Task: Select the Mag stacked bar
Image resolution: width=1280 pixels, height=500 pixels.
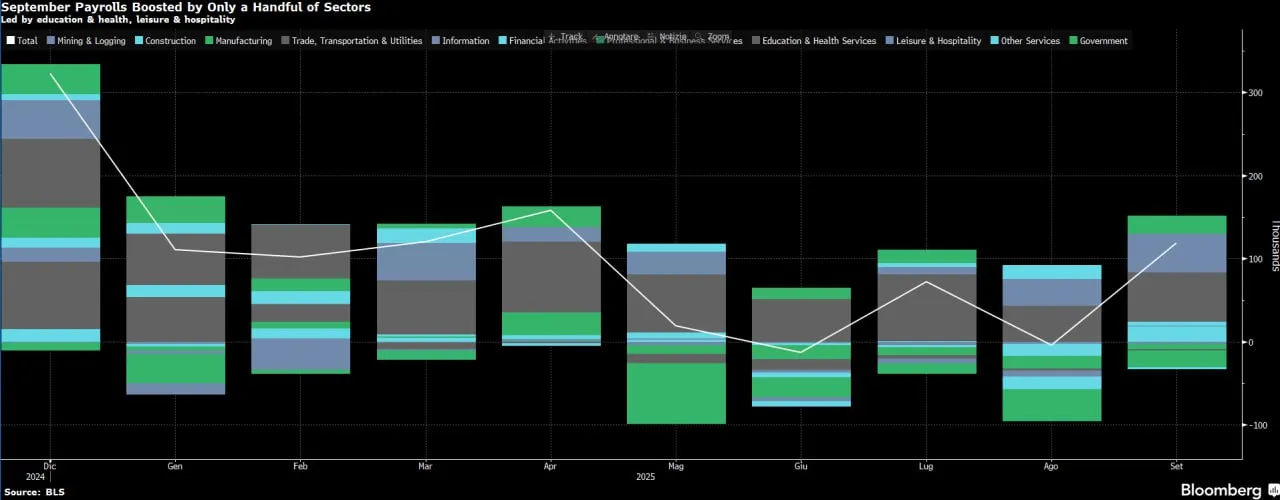Action: [x=676, y=333]
